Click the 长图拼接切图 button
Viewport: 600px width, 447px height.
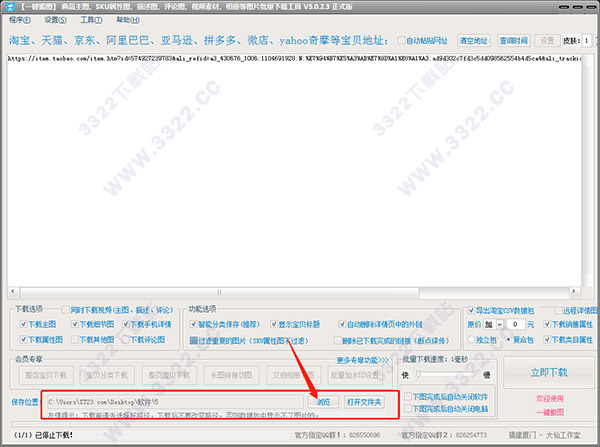tap(232, 375)
